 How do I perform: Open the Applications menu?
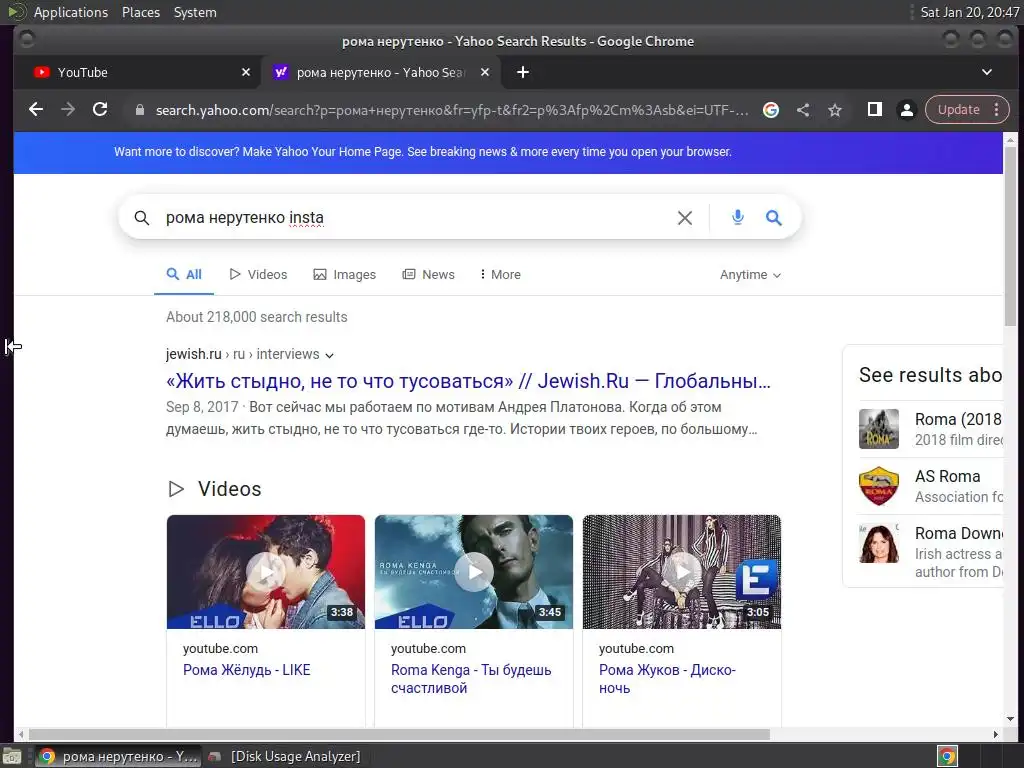coord(71,12)
